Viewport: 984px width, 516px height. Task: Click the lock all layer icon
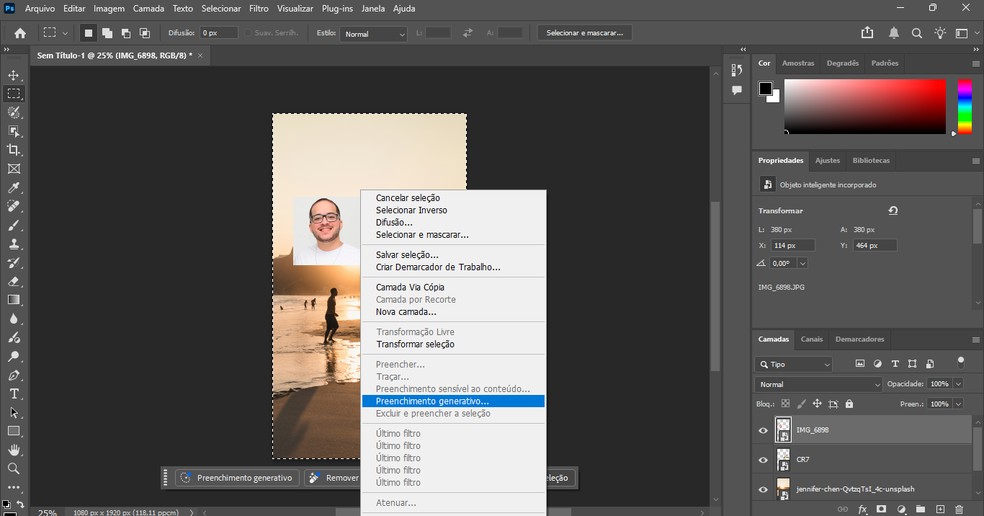pyautogui.click(x=849, y=404)
